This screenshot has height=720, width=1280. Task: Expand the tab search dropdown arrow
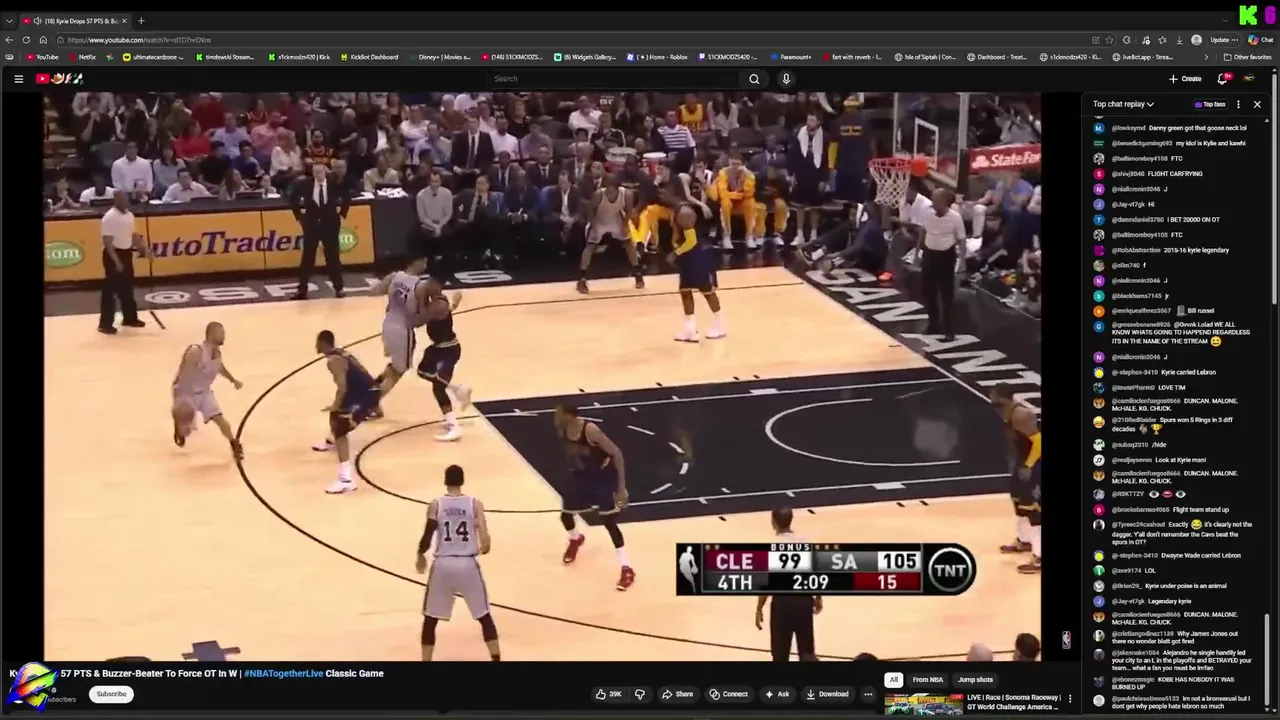point(9,20)
